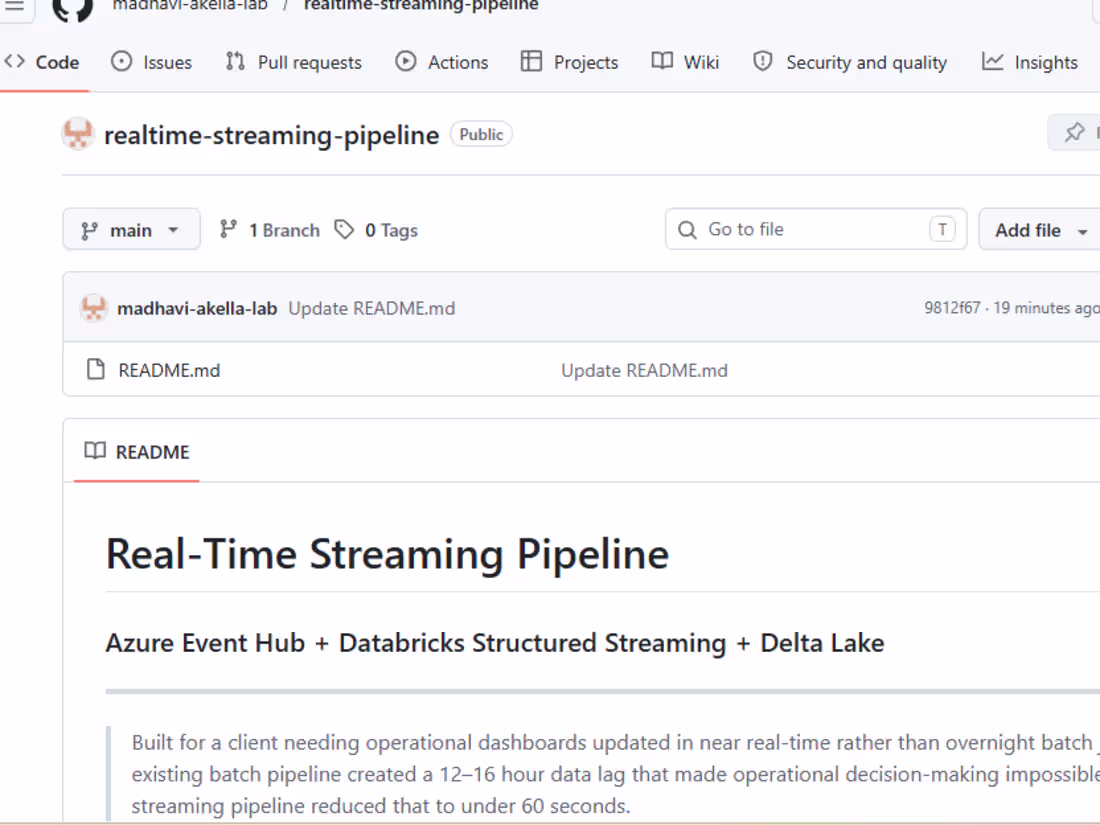
Task: Click the Wiki book icon
Action: click(662, 61)
